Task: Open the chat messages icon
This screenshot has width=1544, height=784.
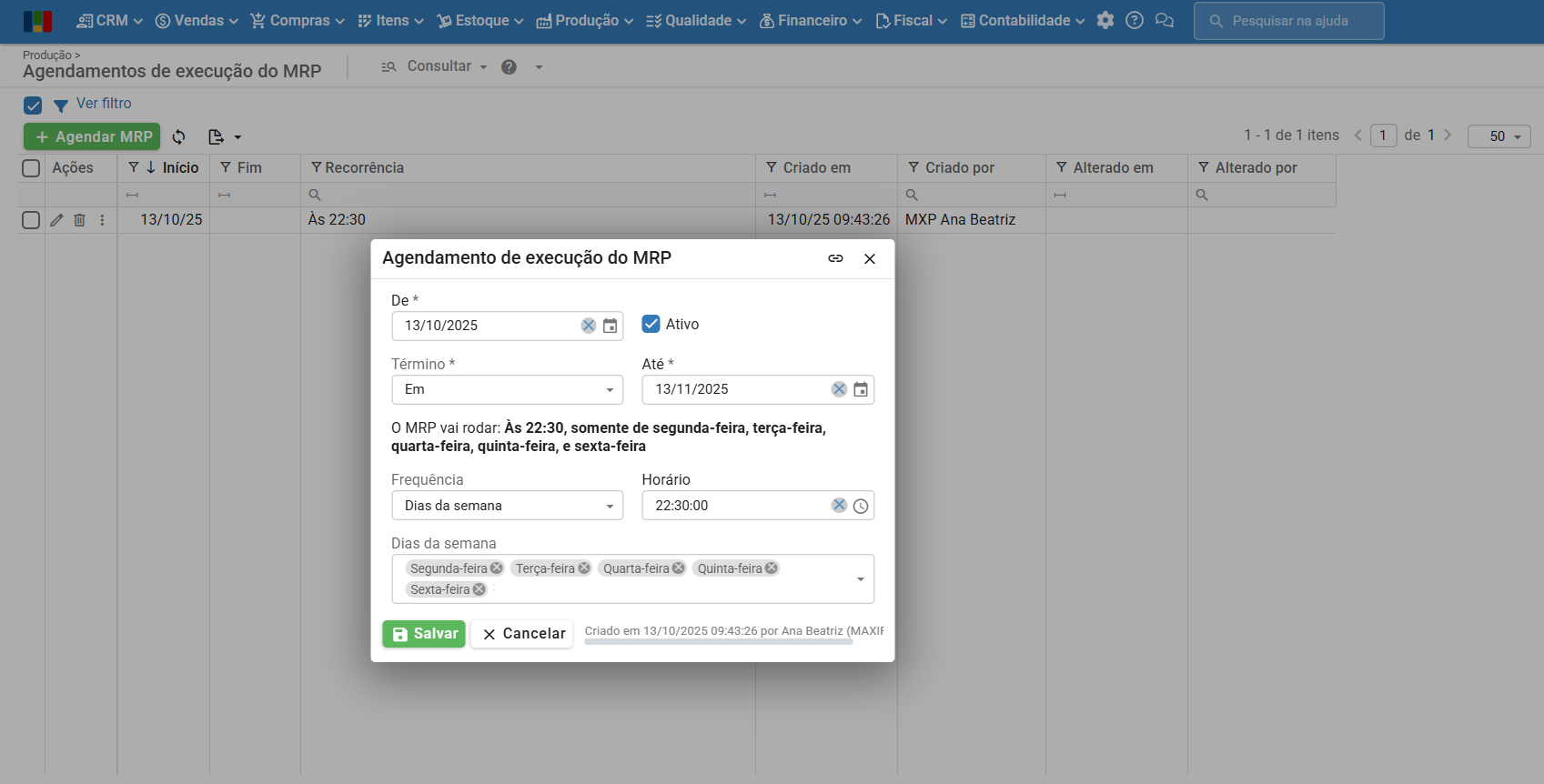Action: pyautogui.click(x=1165, y=20)
